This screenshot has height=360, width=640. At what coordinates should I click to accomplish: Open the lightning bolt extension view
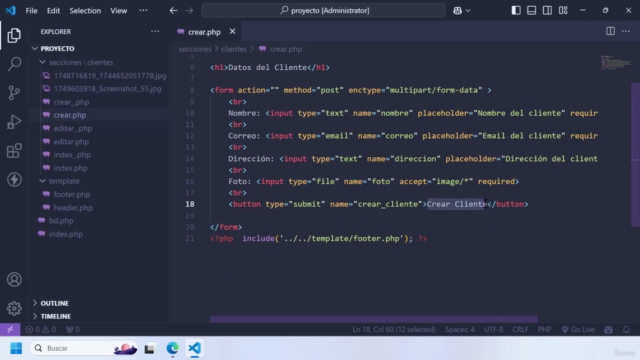(x=14, y=180)
